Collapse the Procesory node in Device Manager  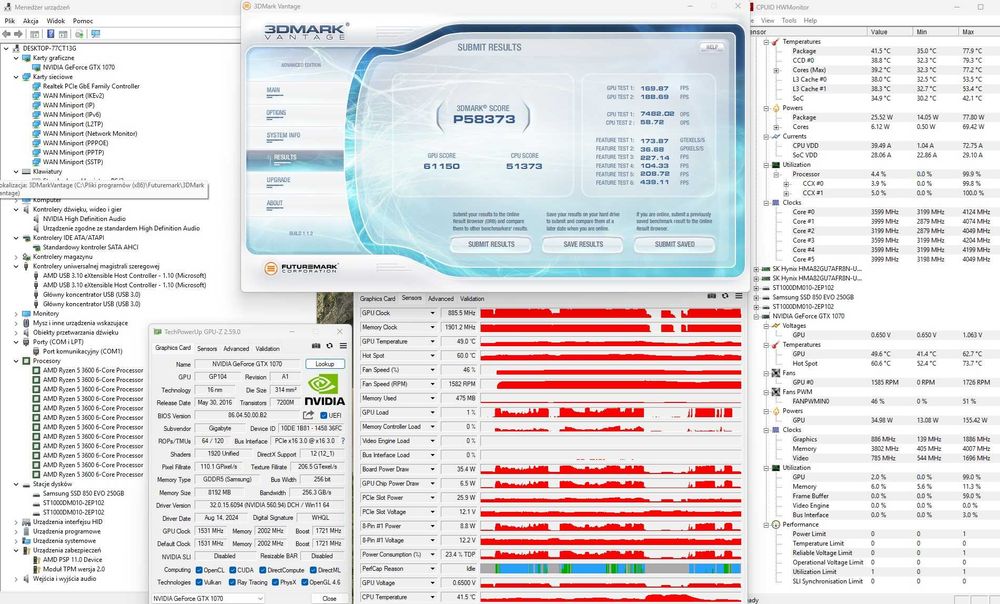(16, 361)
